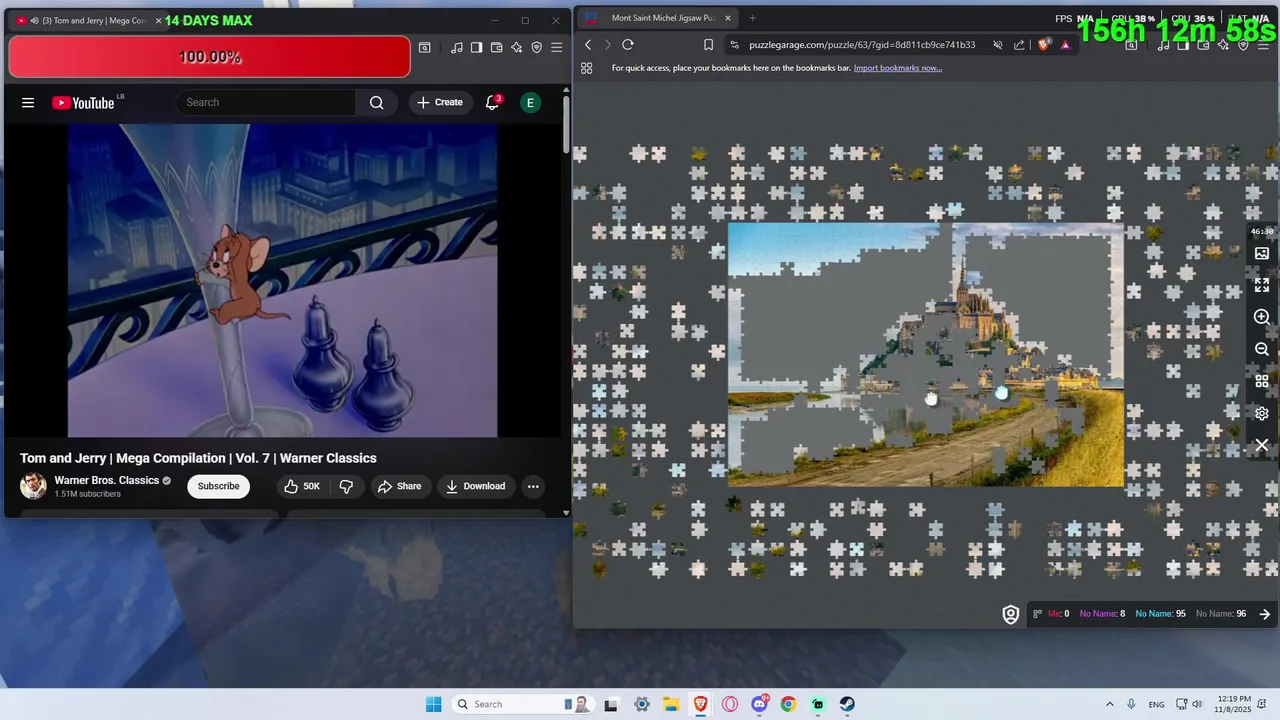Open wallet icon in left browser toolbar
The image size is (1280, 720).
497,47
